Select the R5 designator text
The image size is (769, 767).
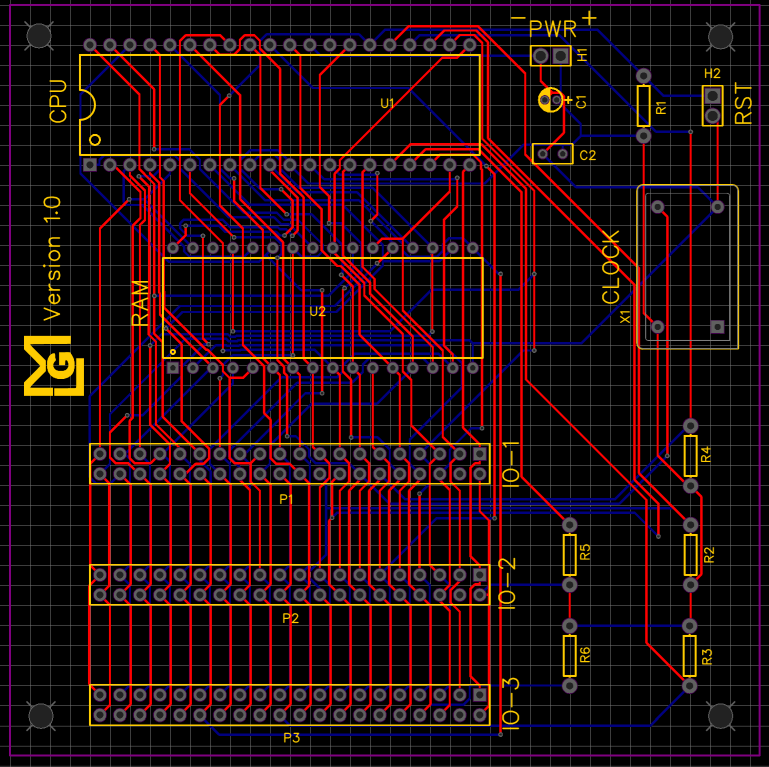(585, 552)
